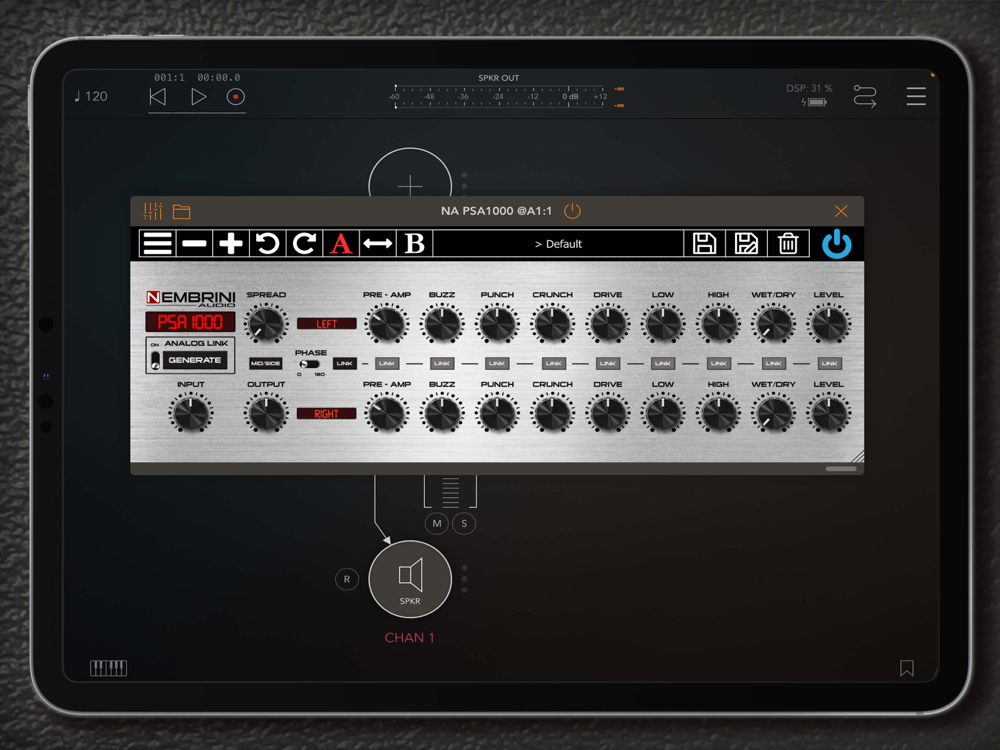This screenshot has height=750, width=1000.
Task: Save preset as new file
Action: click(746, 244)
